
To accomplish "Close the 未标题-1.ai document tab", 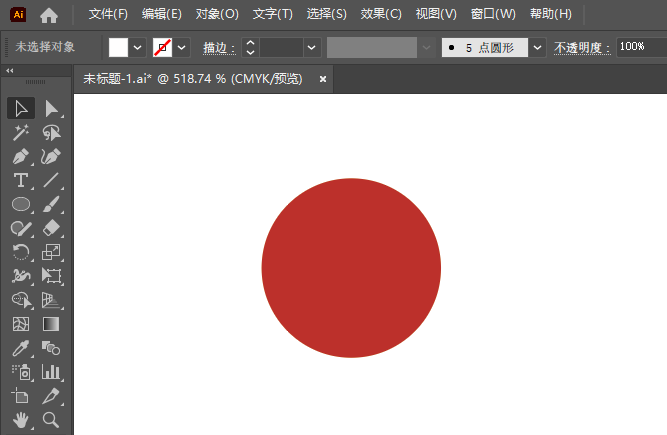I will [x=323, y=79].
